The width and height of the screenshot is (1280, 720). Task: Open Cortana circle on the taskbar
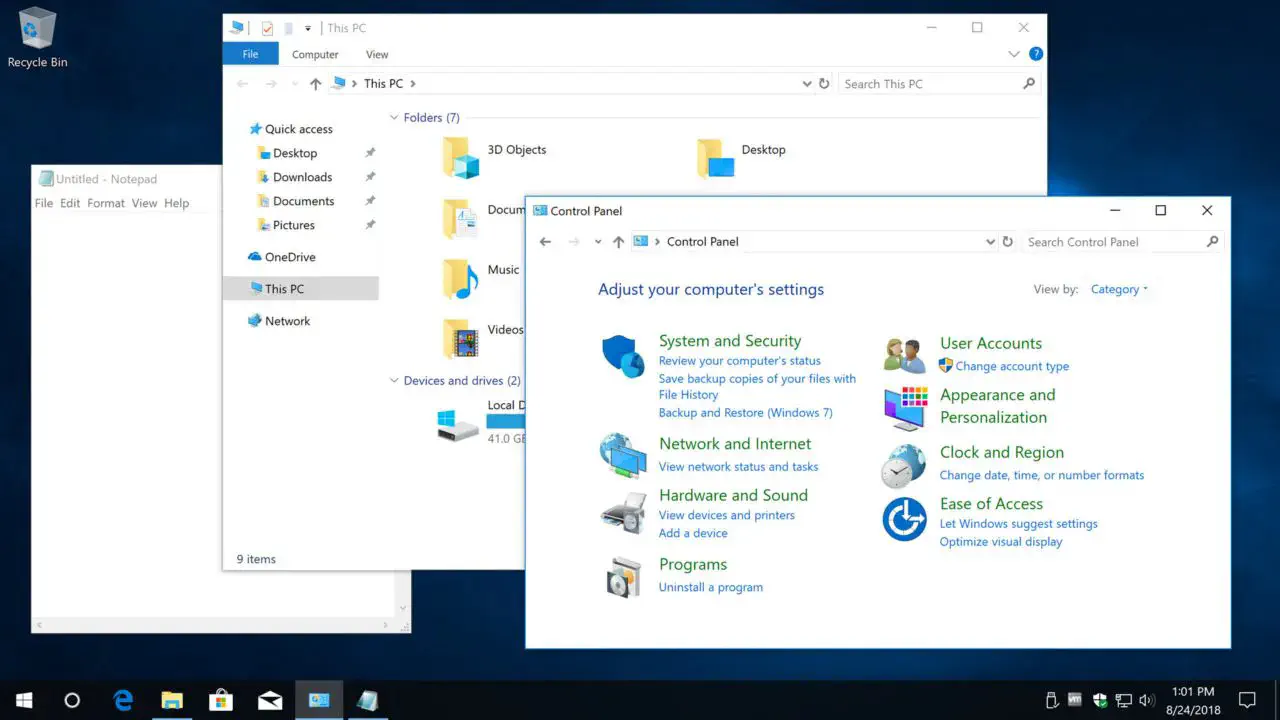[72, 700]
